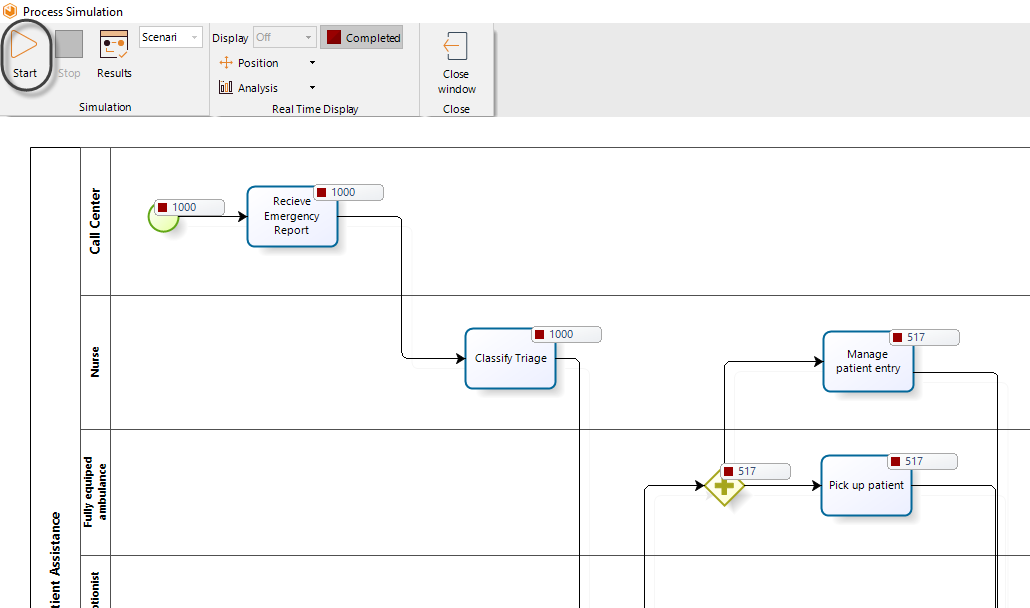The height and width of the screenshot is (608, 1030).
Task: Open the Display Off dropdown
Action: coord(284,37)
